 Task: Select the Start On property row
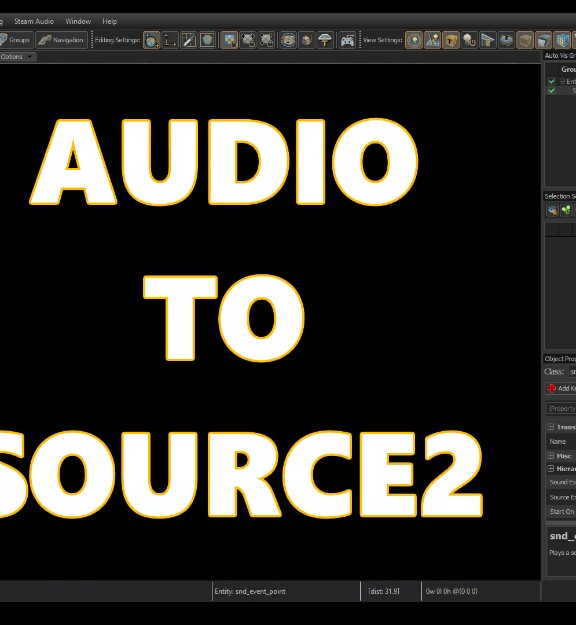[x=561, y=511]
